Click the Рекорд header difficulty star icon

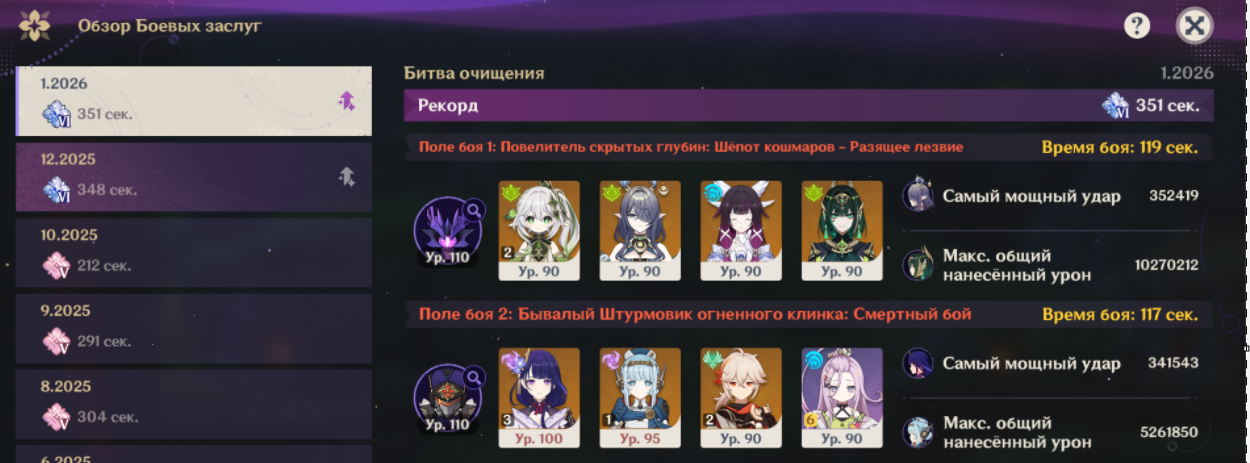tap(1115, 105)
